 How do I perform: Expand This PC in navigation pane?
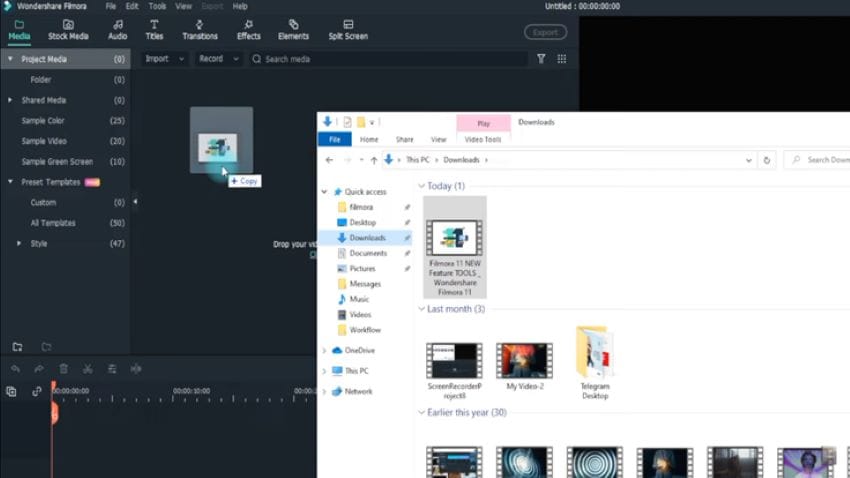324,371
